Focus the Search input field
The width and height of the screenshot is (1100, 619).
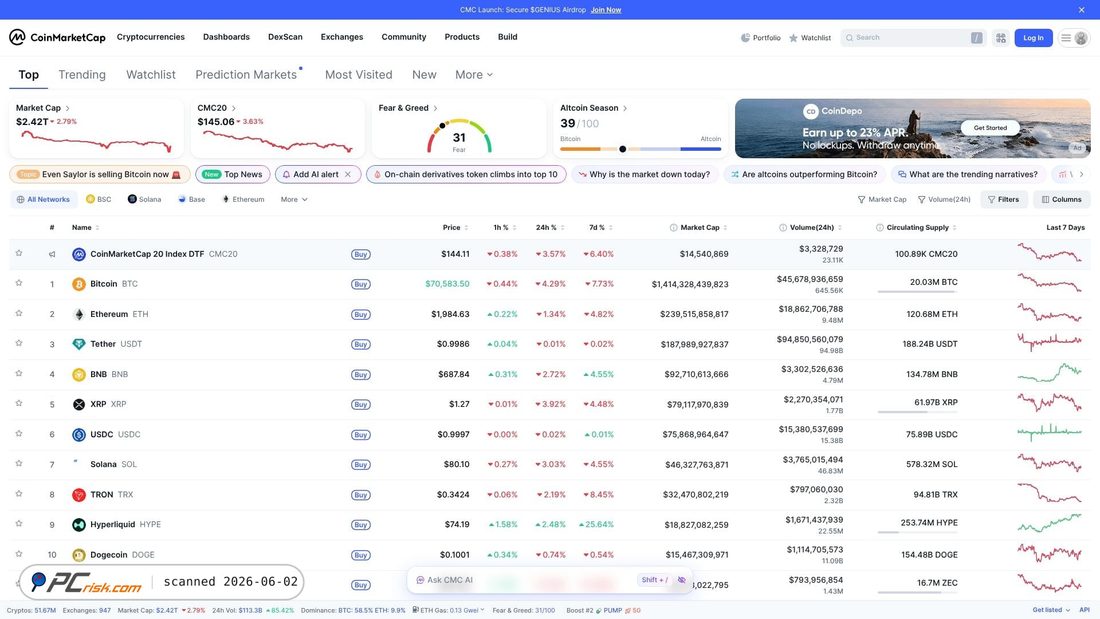913,38
